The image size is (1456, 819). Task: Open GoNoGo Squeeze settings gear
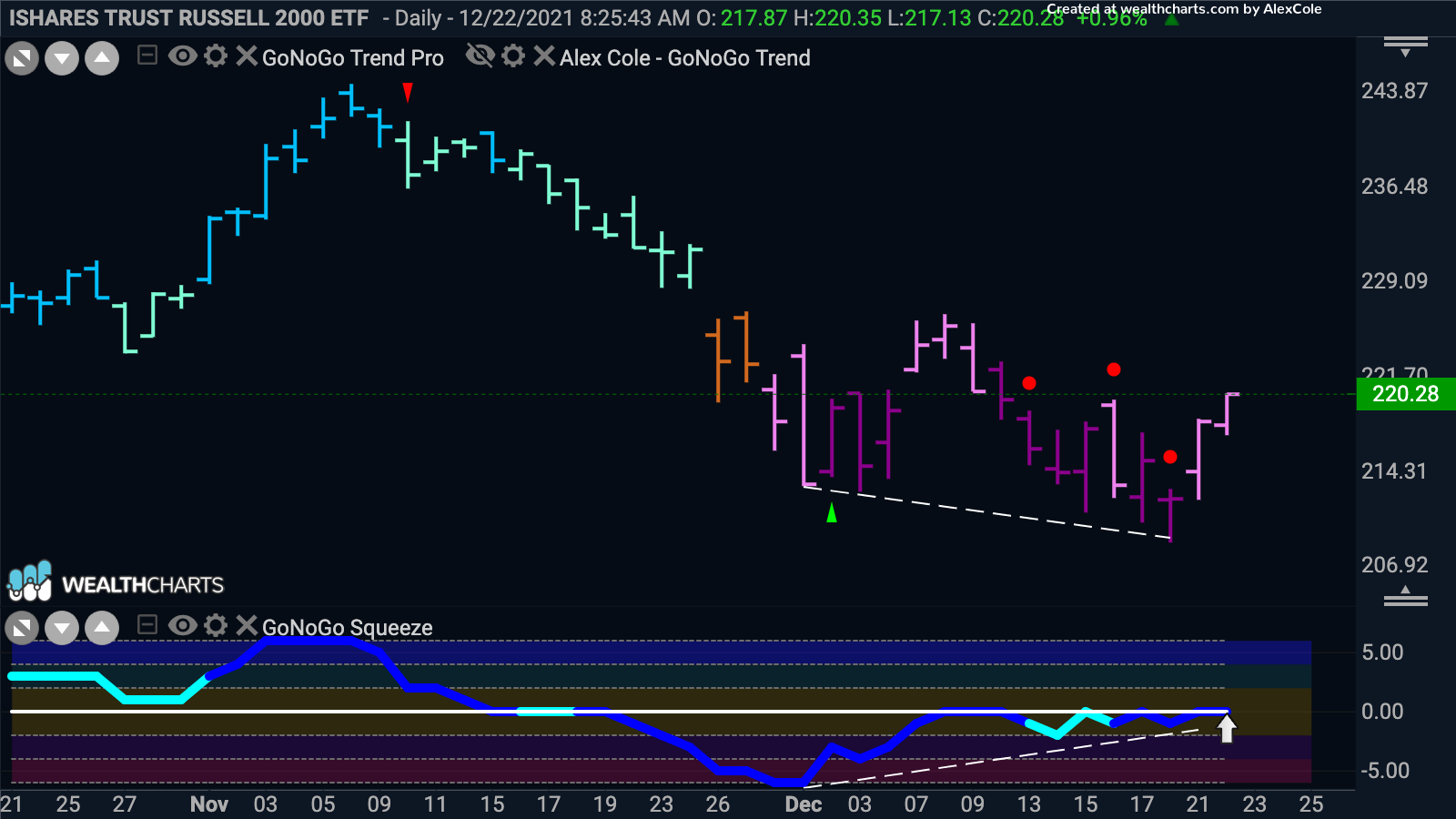[216, 625]
